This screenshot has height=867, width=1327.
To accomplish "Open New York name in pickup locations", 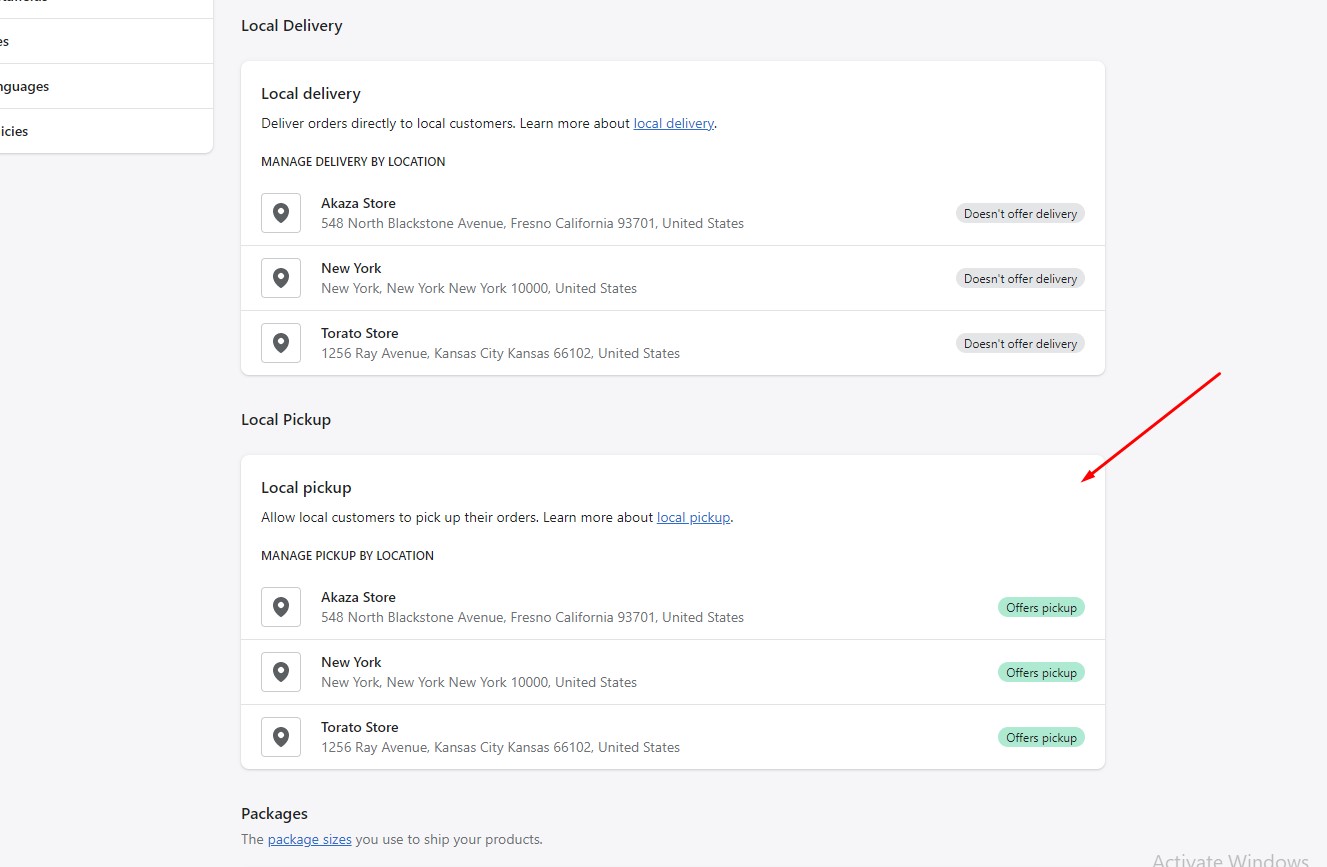I will [x=351, y=663].
